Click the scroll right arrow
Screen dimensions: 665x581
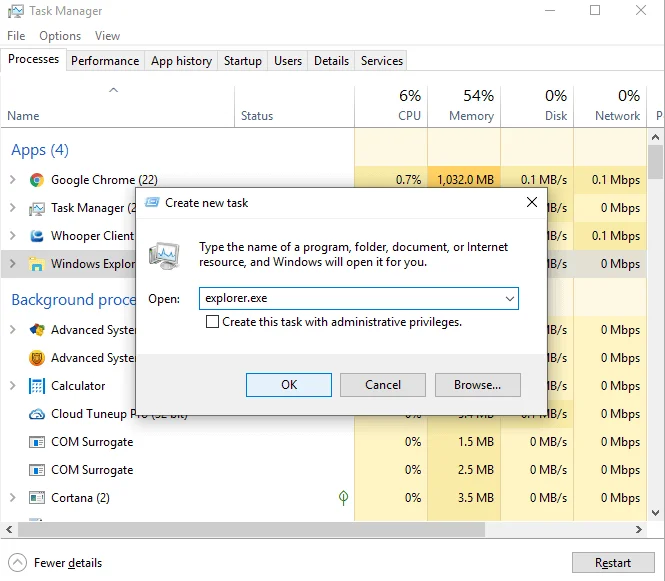point(639,529)
